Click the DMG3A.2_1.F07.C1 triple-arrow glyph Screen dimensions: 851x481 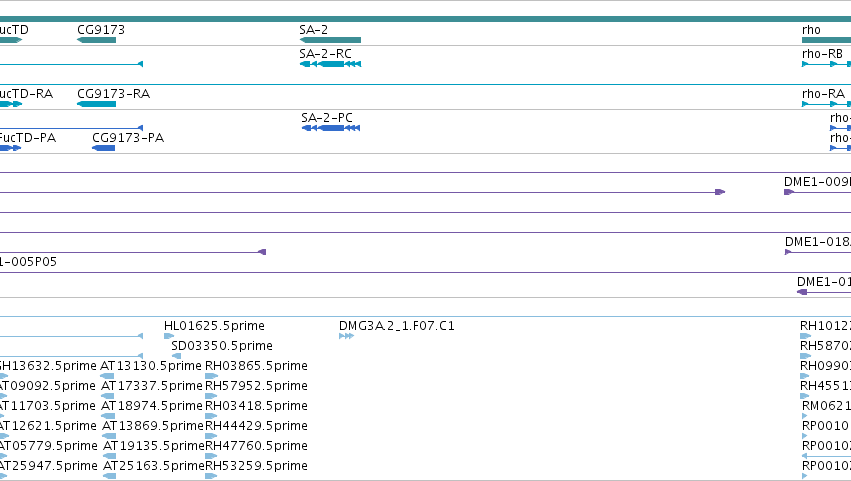coord(346,336)
